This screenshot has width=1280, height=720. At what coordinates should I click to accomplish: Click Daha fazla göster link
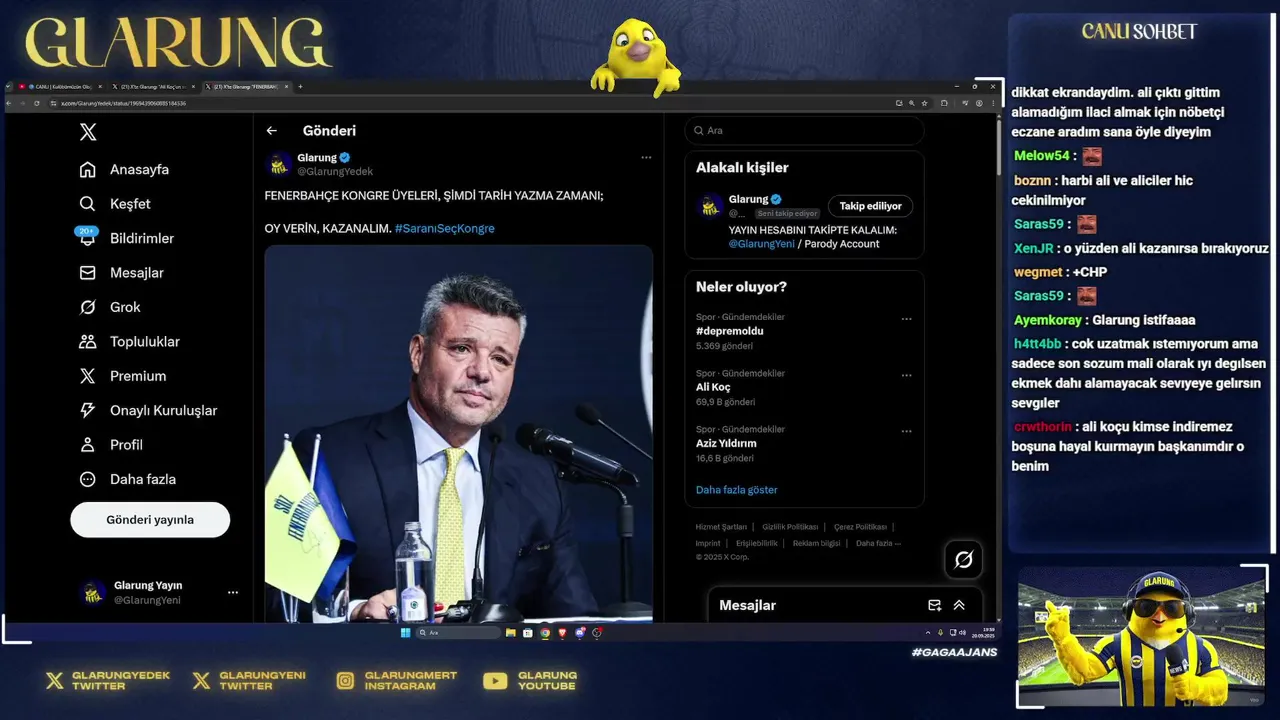(x=737, y=490)
